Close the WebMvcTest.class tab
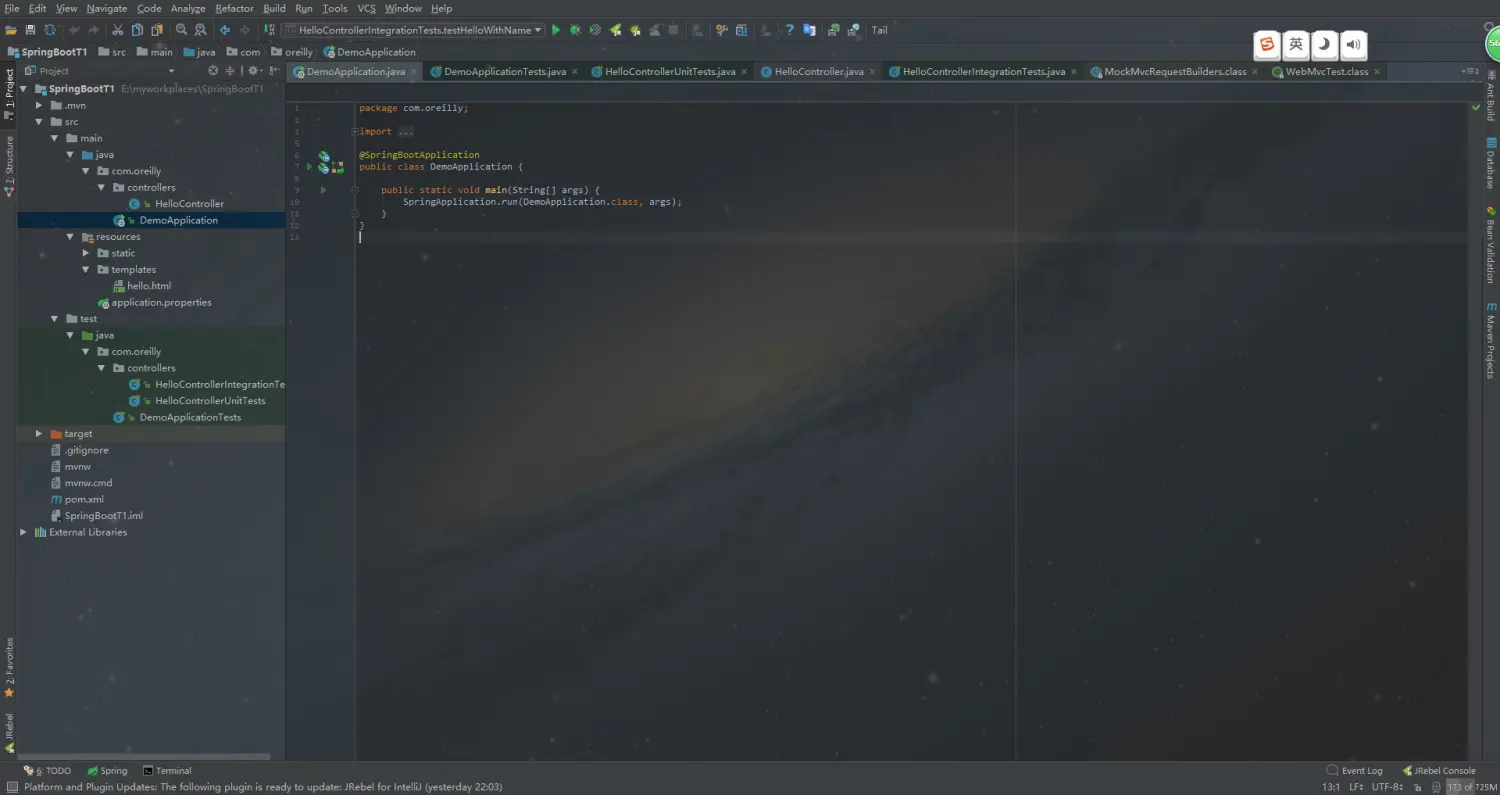Viewport: 1500px width, 795px height. pos(1377,72)
